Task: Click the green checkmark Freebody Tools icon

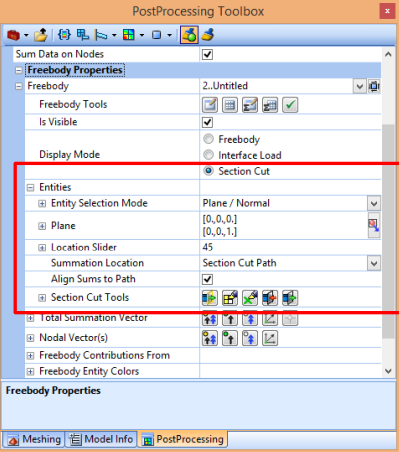Action: click(290, 105)
